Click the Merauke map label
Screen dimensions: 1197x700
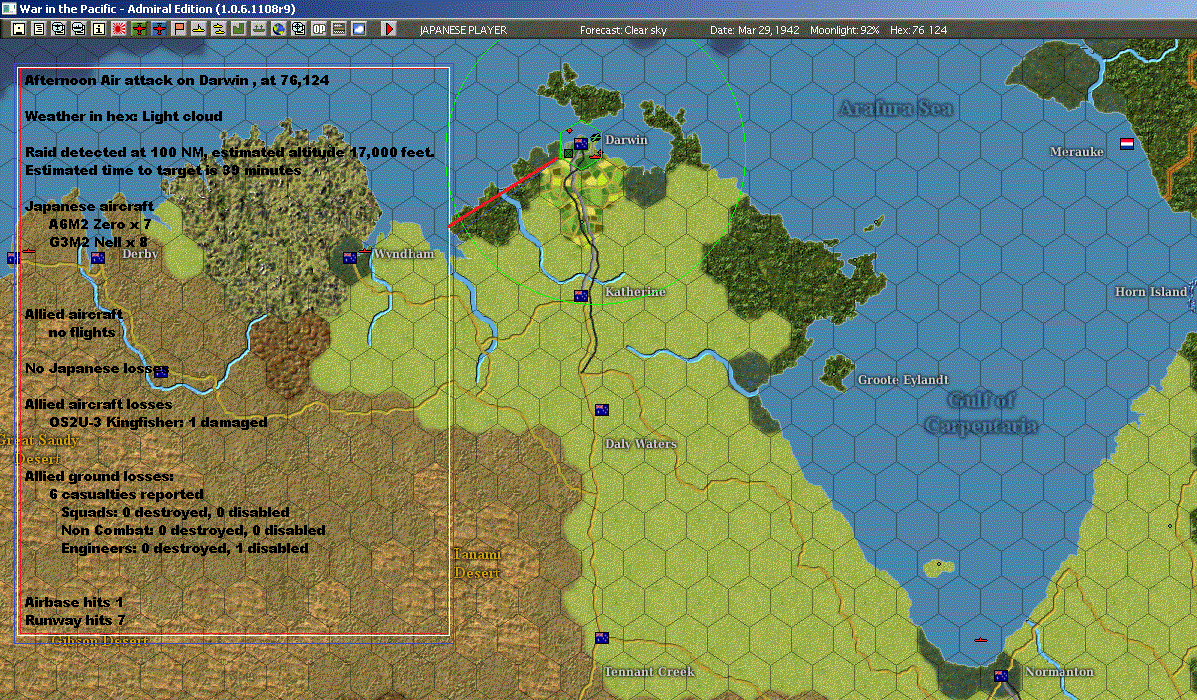point(1076,152)
